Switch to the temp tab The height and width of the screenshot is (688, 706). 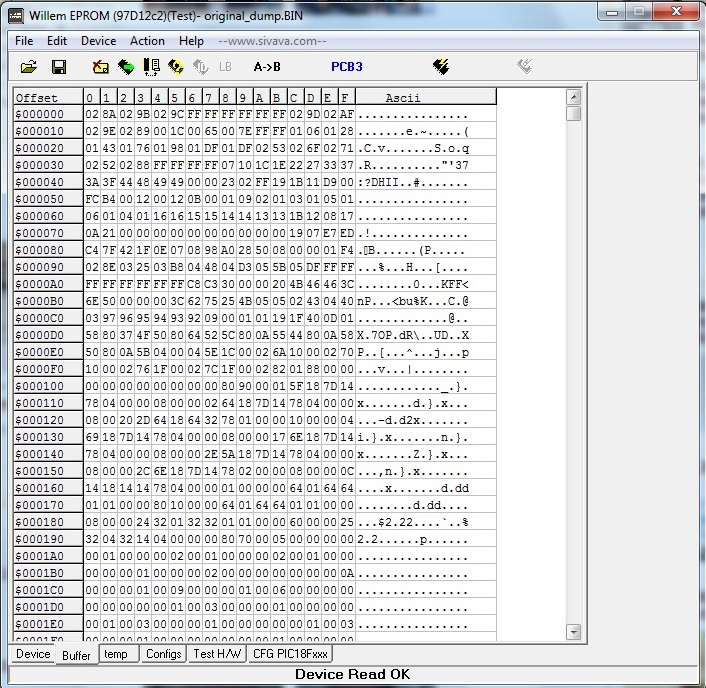115,654
